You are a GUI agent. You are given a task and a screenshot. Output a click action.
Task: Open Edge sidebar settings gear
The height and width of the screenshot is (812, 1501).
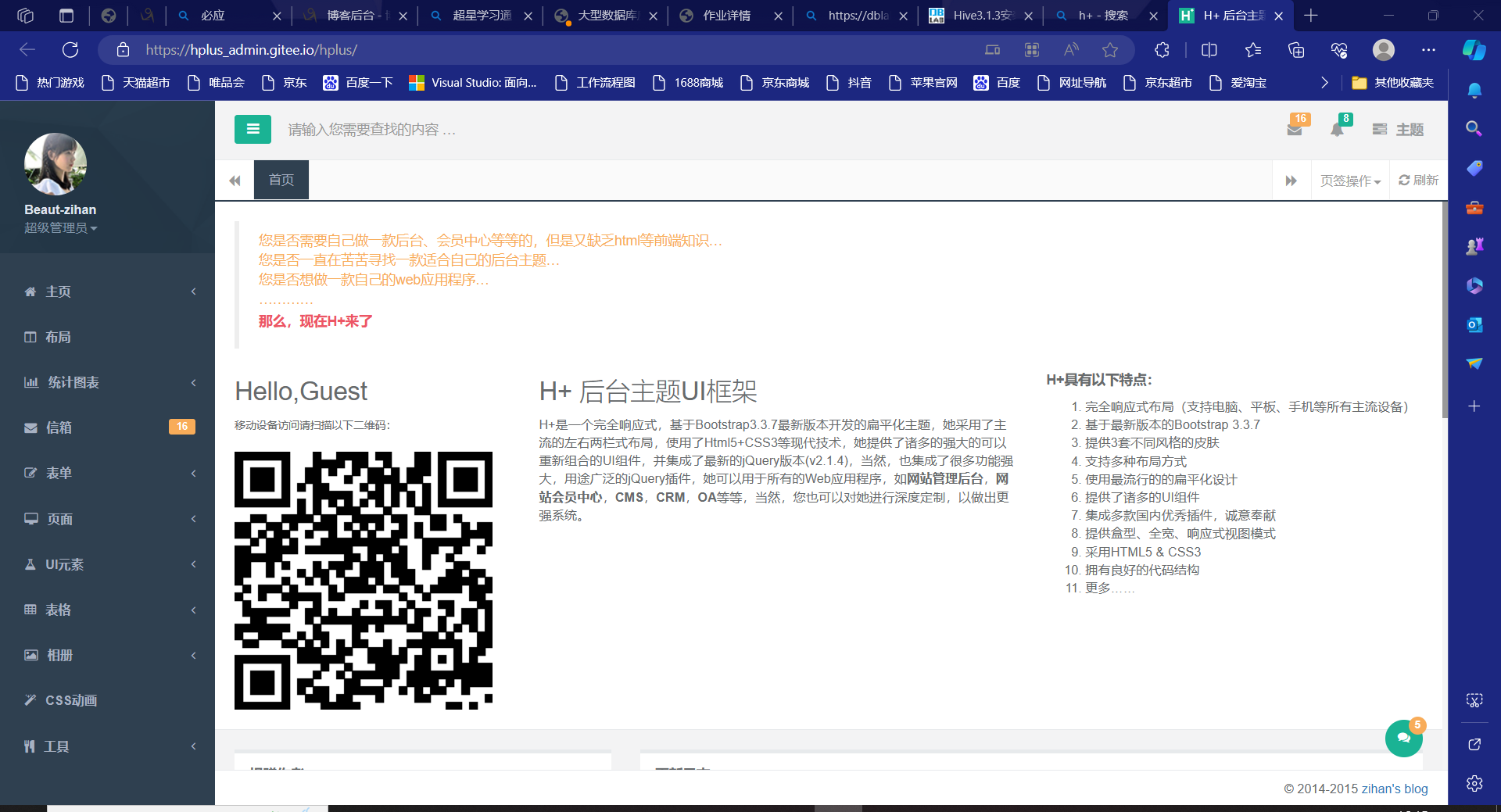click(1474, 783)
